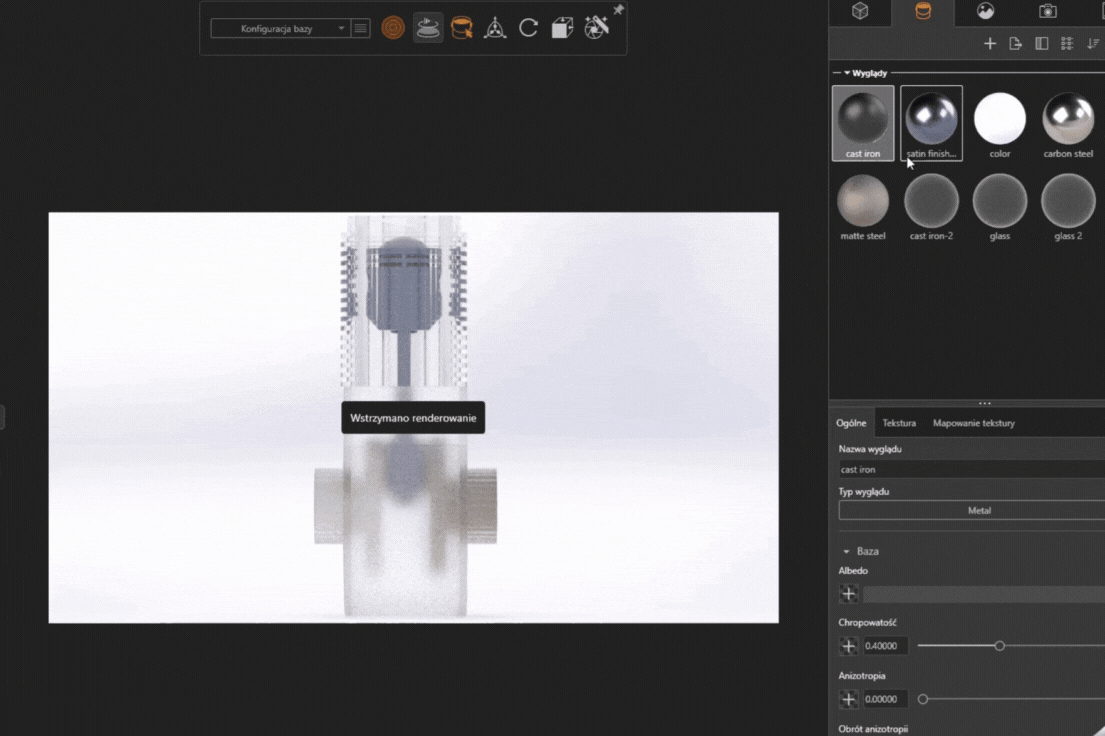Select the white color appearance
1105x736 pixels.
click(999, 123)
